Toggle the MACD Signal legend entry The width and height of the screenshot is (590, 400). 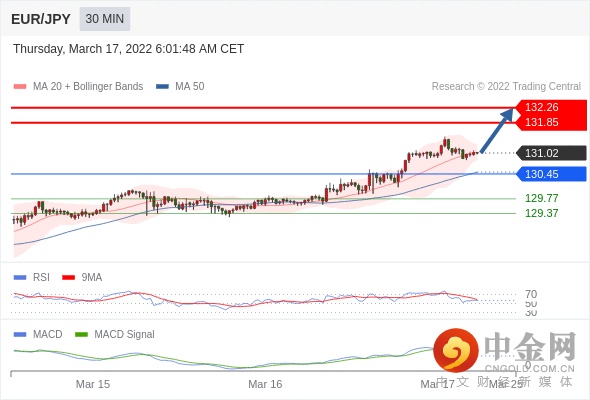coord(115,334)
